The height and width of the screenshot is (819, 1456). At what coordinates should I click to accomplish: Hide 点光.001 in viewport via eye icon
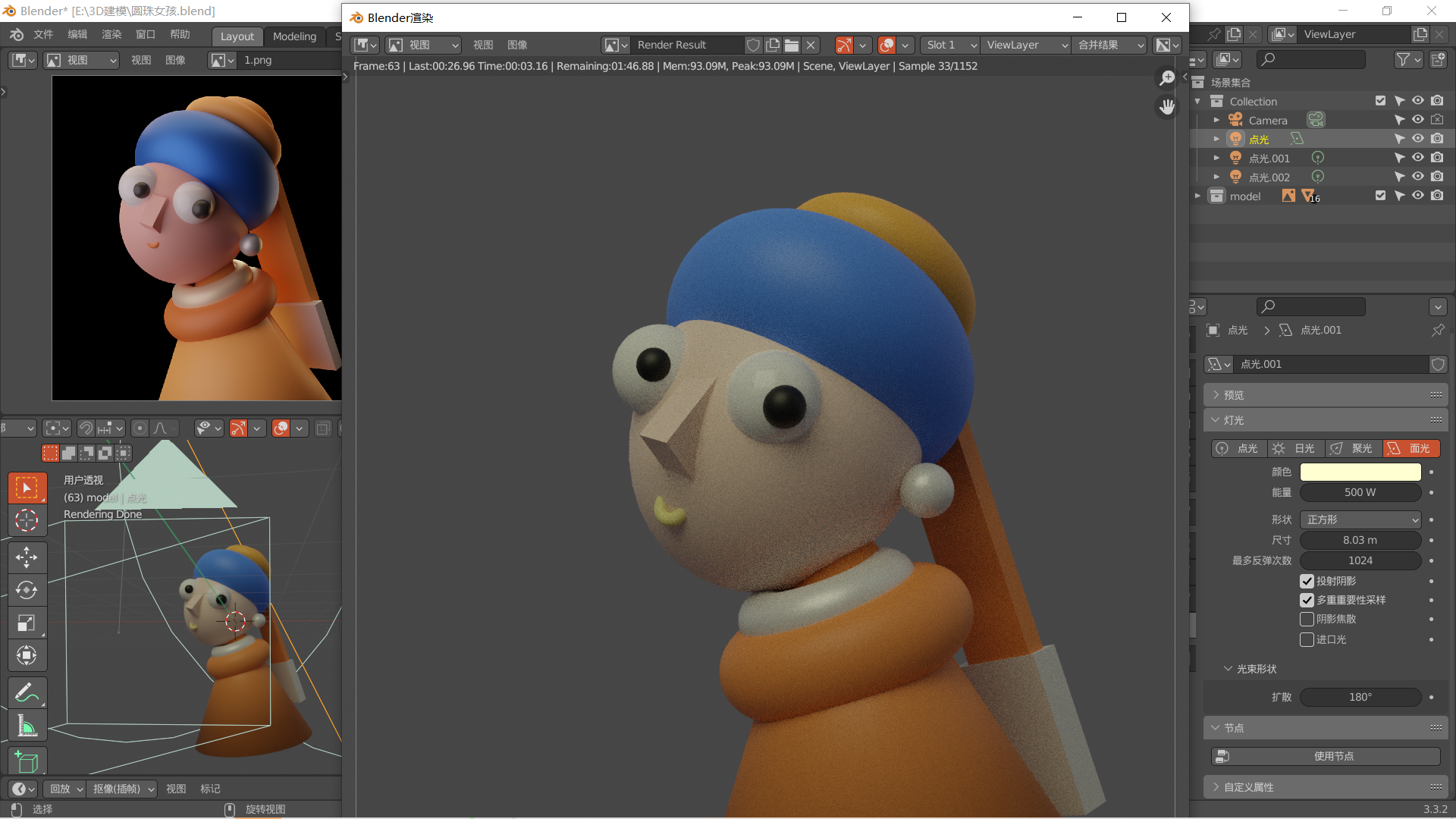tap(1418, 158)
